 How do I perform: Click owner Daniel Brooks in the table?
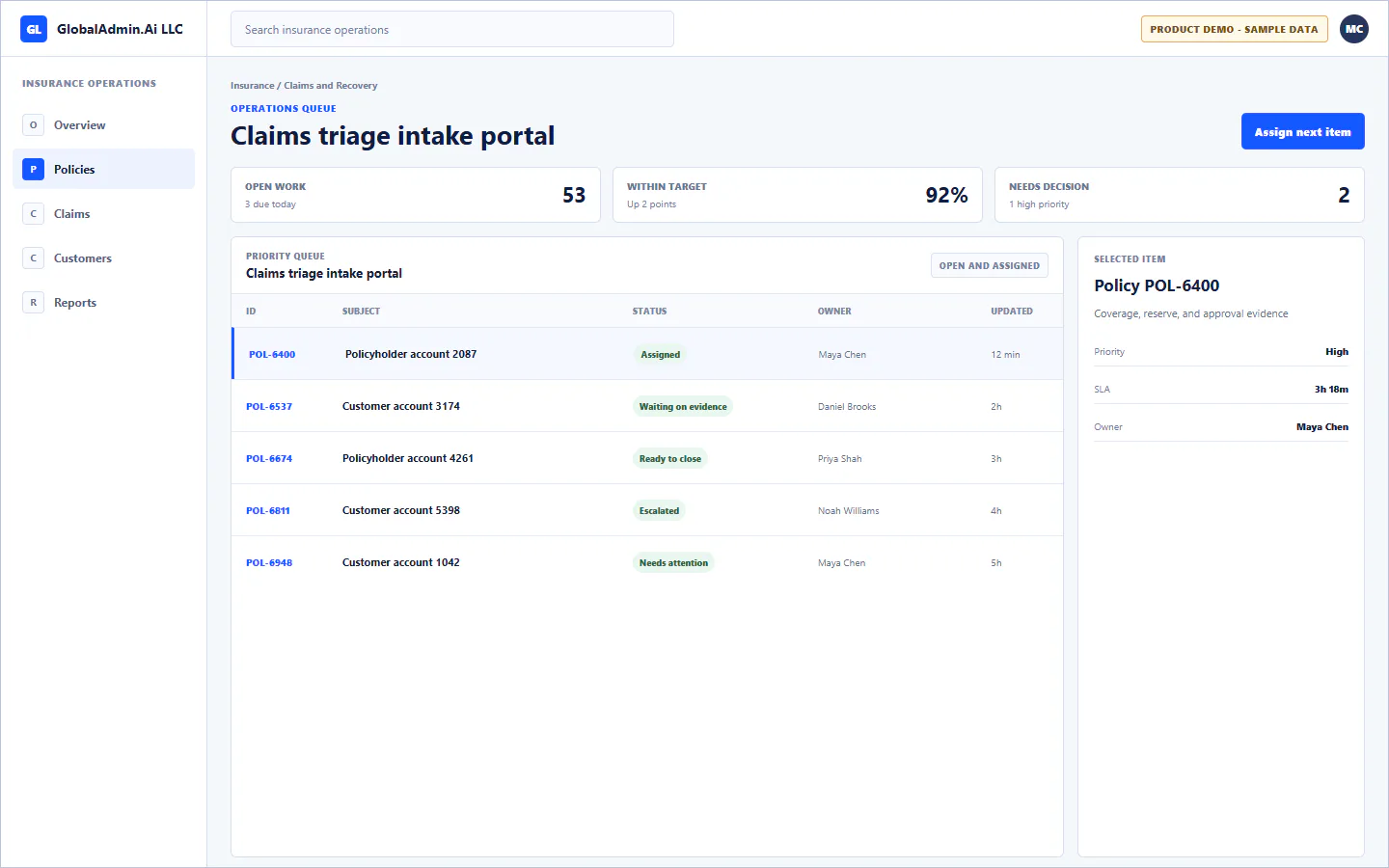(847, 407)
